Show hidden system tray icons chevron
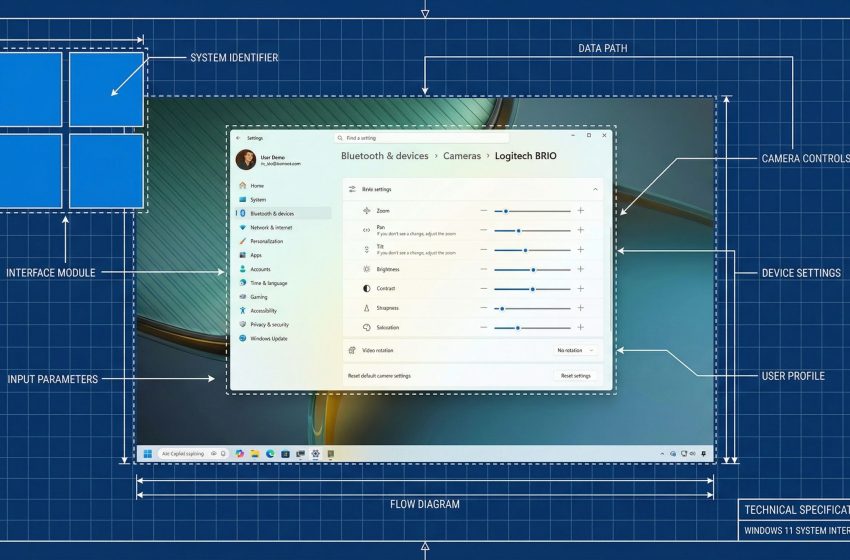The image size is (850, 560). [662, 454]
